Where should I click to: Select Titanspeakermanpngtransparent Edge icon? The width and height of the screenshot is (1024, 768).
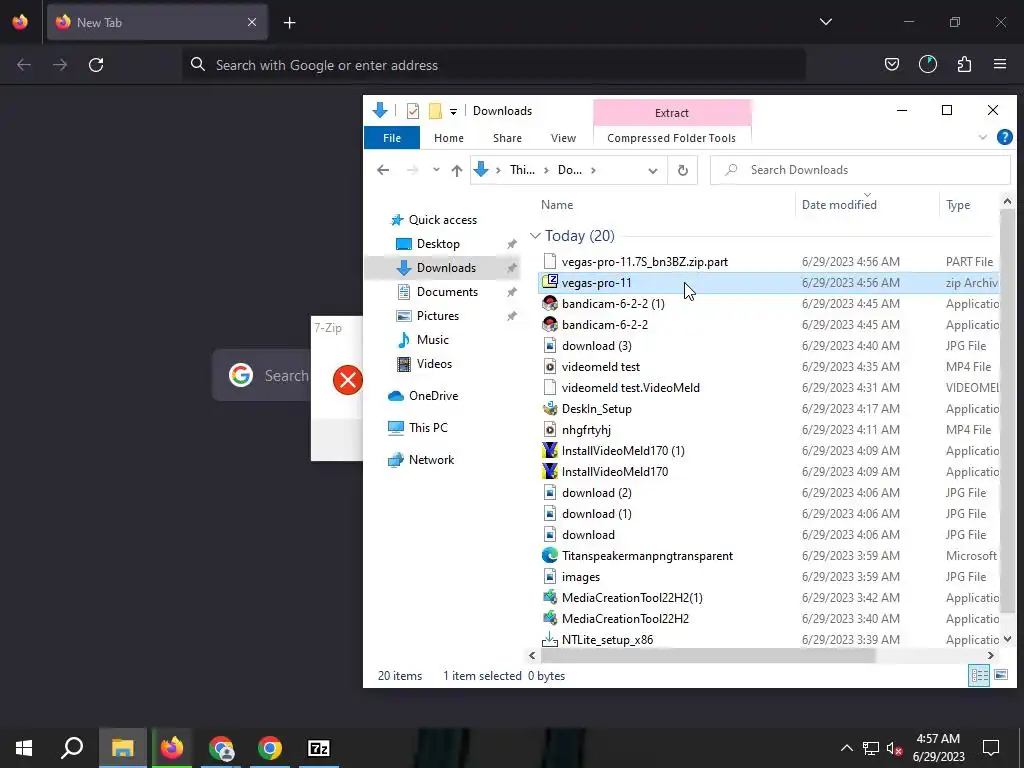(x=550, y=556)
